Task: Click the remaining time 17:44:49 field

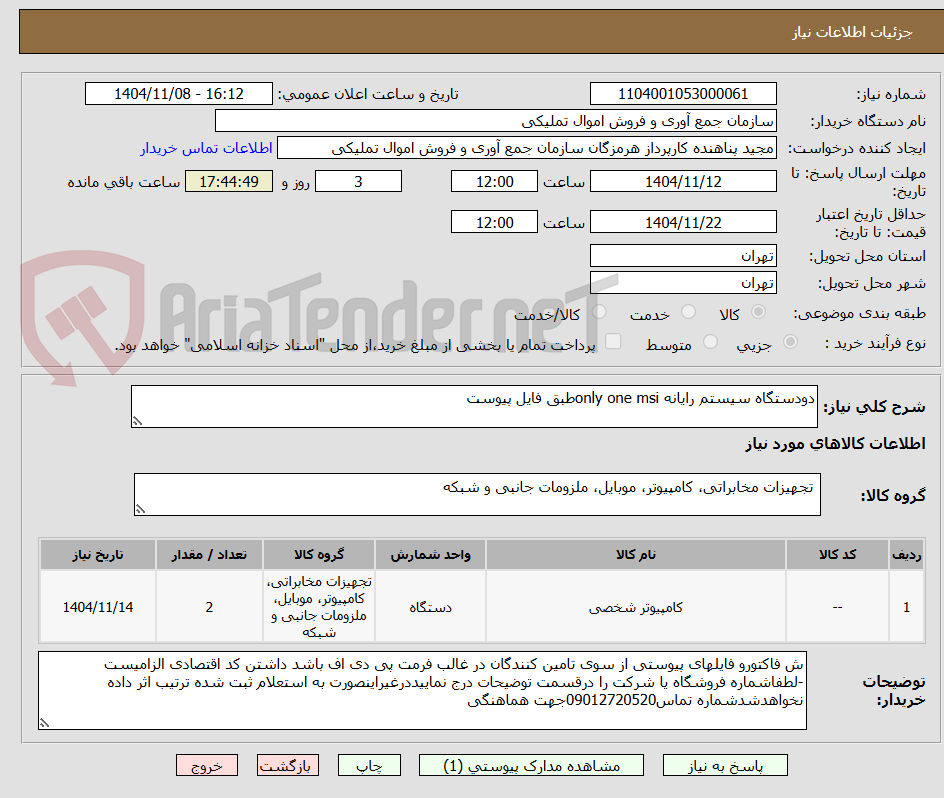Action: point(229,181)
